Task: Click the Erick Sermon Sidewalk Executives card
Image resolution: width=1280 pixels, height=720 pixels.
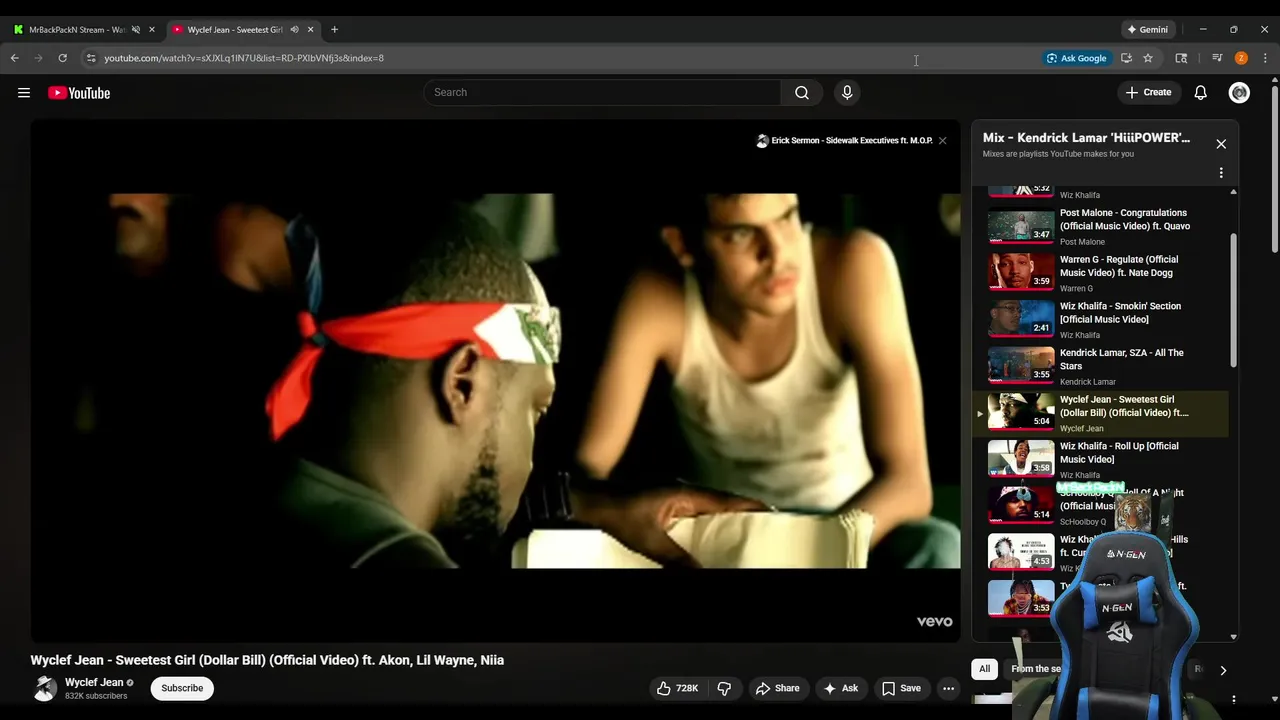Action: pos(844,141)
